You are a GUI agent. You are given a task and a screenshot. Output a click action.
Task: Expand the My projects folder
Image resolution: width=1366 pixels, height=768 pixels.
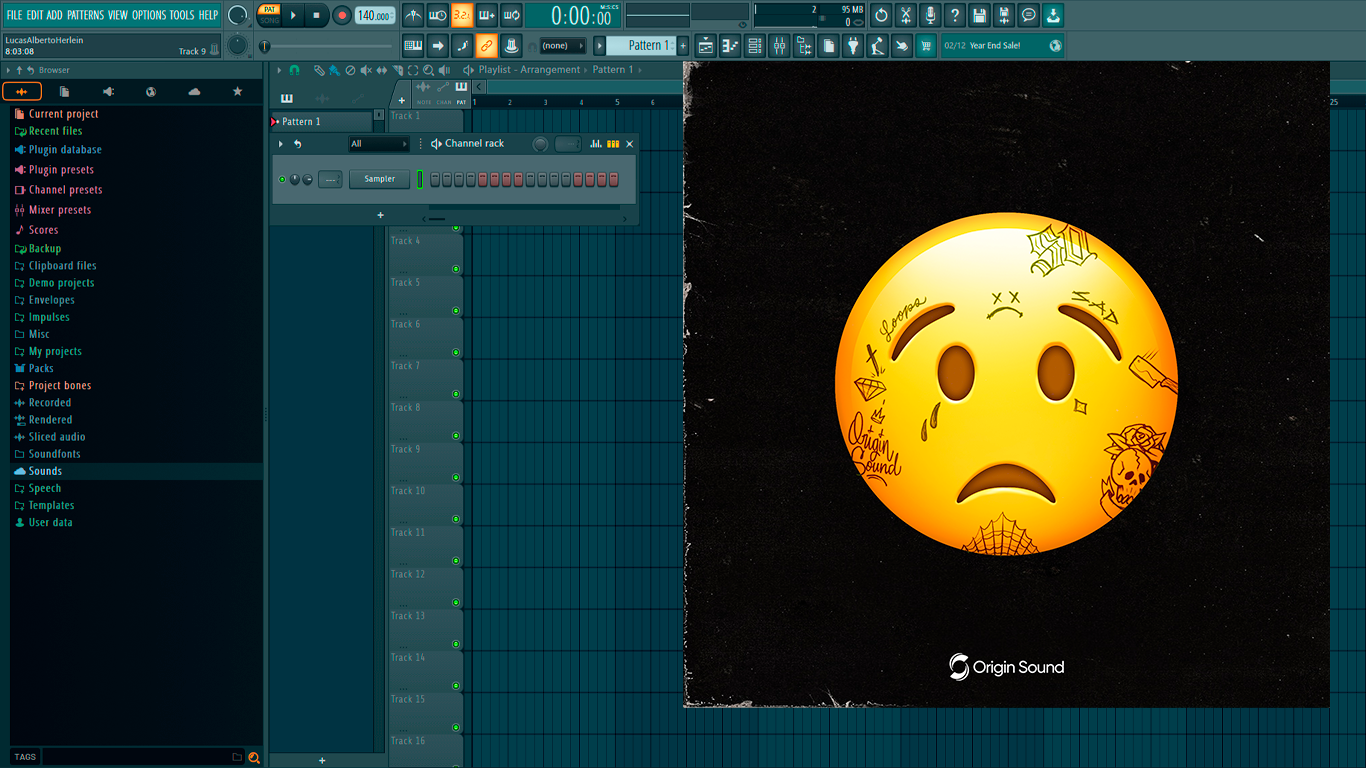pyautogui.click(x=55, y=351)
